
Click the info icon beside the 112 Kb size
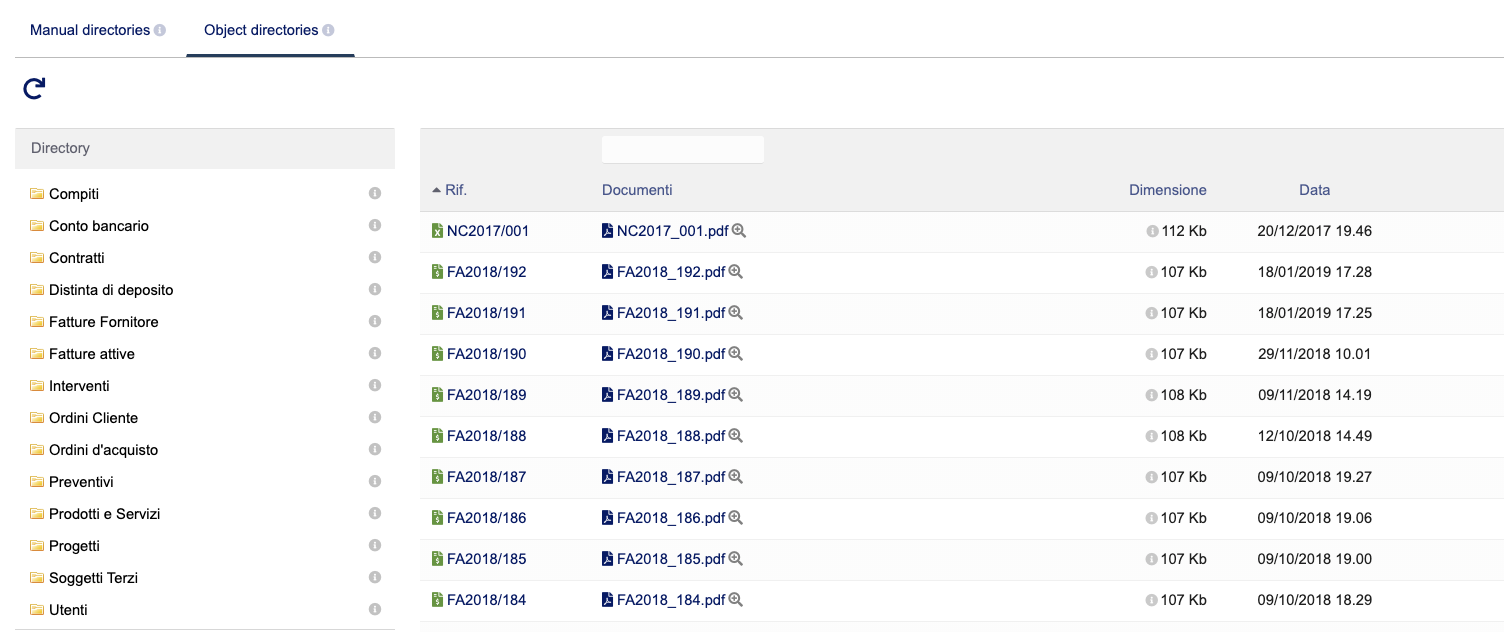point(1152,231)
